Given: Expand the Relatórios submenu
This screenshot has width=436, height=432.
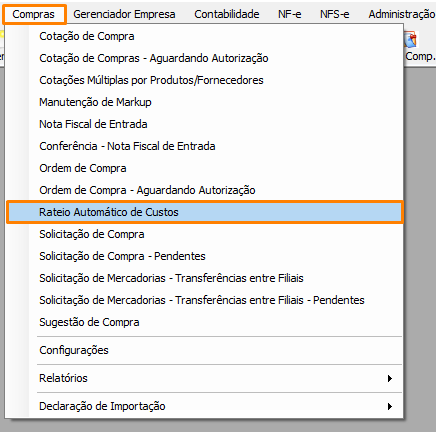Looking at the screenshot, I should [205, 378].
